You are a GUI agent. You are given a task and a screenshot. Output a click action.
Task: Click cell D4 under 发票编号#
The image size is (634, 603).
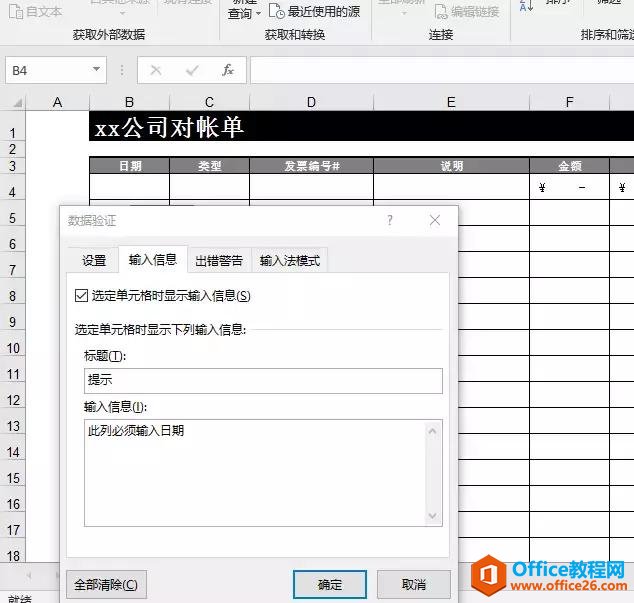click(x=311, y=186)
